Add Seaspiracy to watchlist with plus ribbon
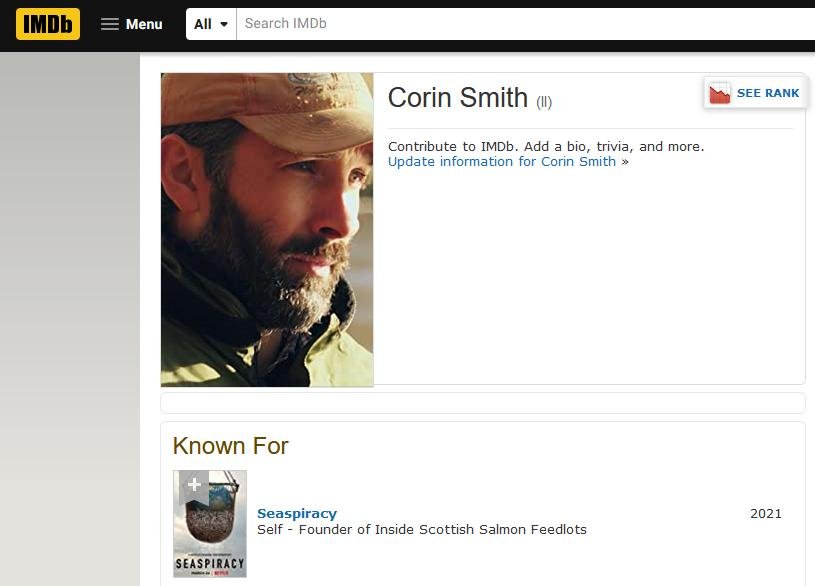The width and height of the screenshot is (815, 586). 194,486
